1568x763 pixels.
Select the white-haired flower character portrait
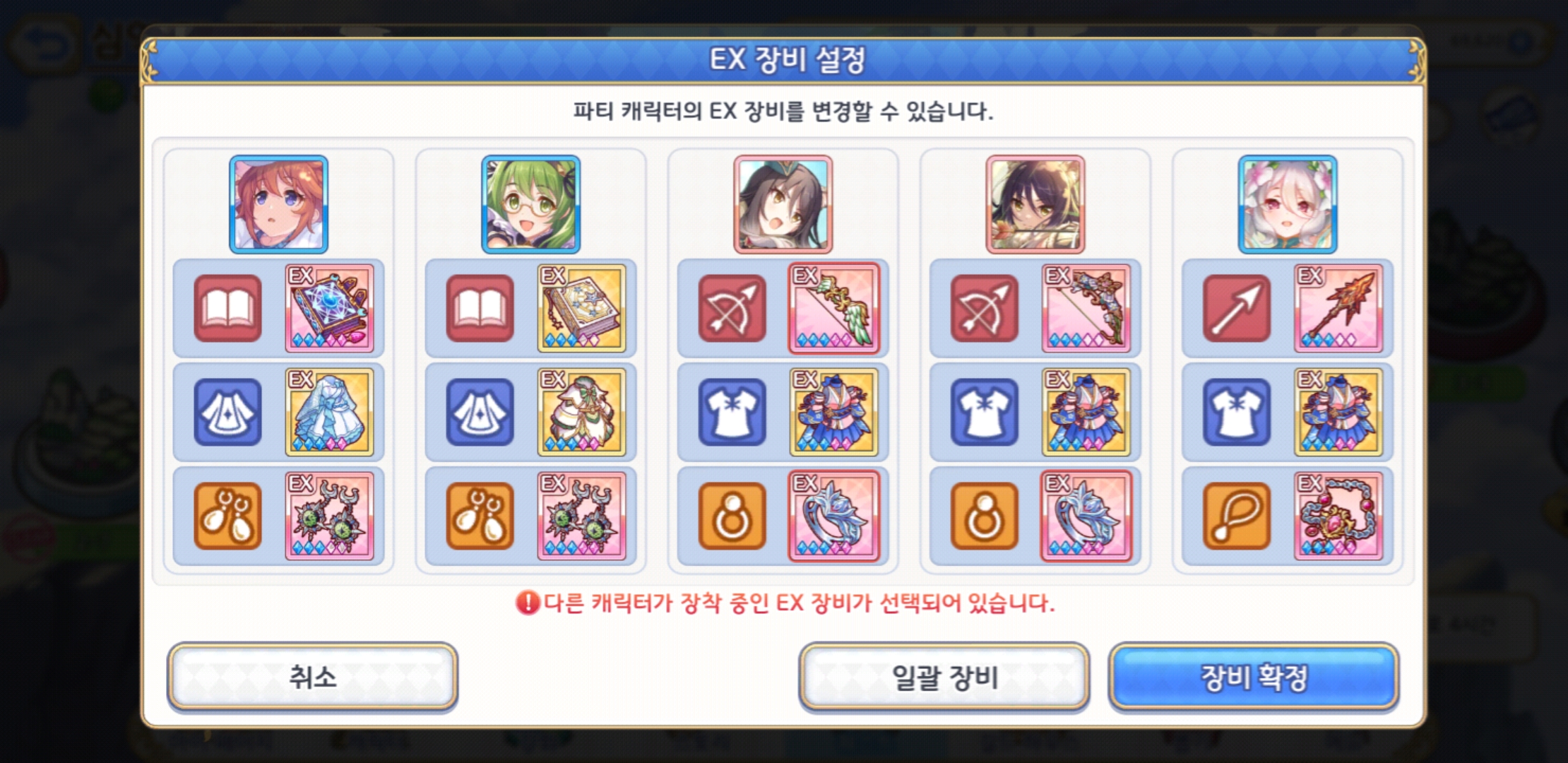point(1288,205)
